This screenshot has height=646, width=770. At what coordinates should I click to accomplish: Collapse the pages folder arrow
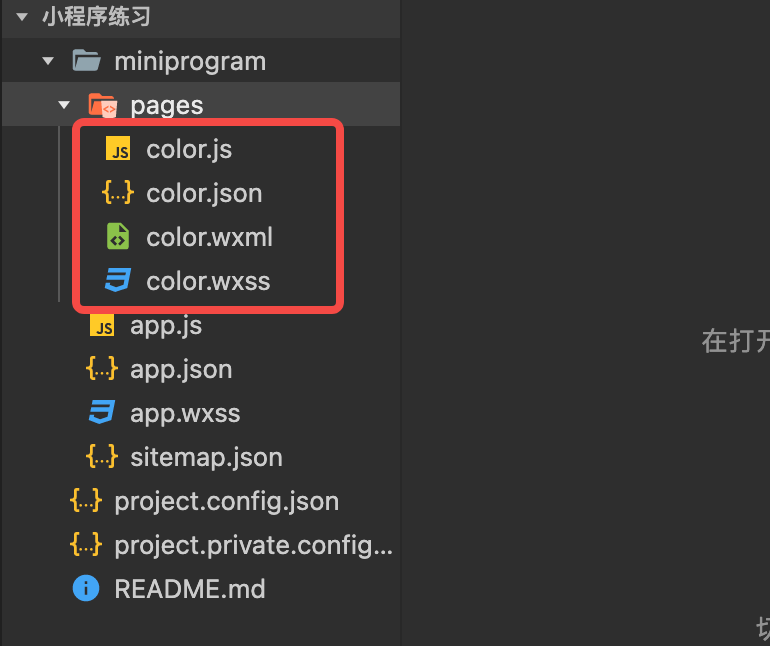point(64,105)
